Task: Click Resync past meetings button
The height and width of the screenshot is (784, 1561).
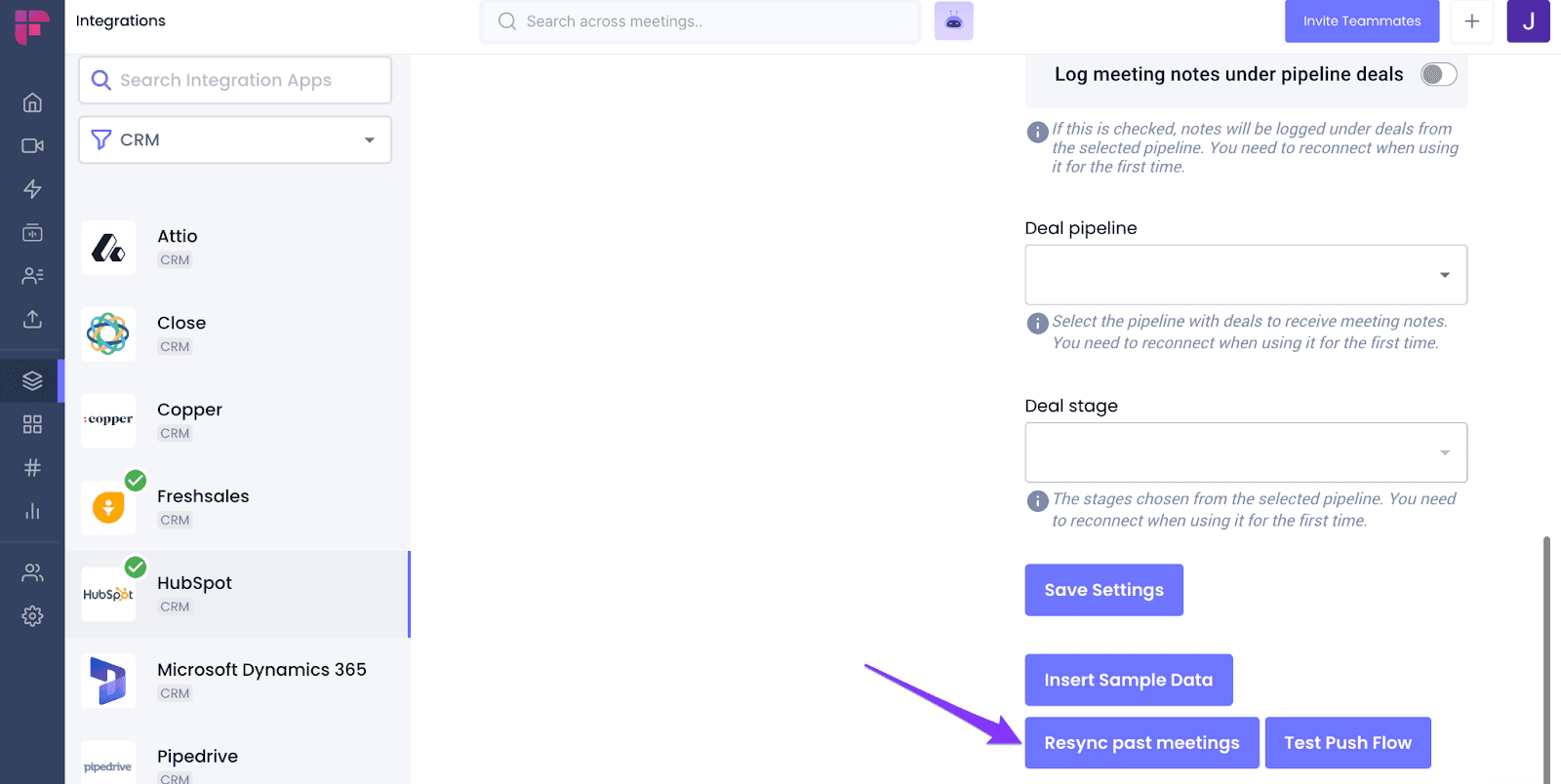Action: [x=1141, y=743]
